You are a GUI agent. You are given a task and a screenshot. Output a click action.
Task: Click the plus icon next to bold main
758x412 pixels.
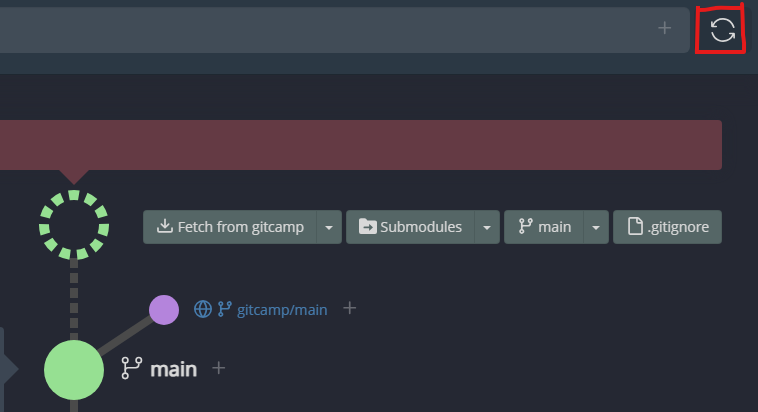[219, 368]
